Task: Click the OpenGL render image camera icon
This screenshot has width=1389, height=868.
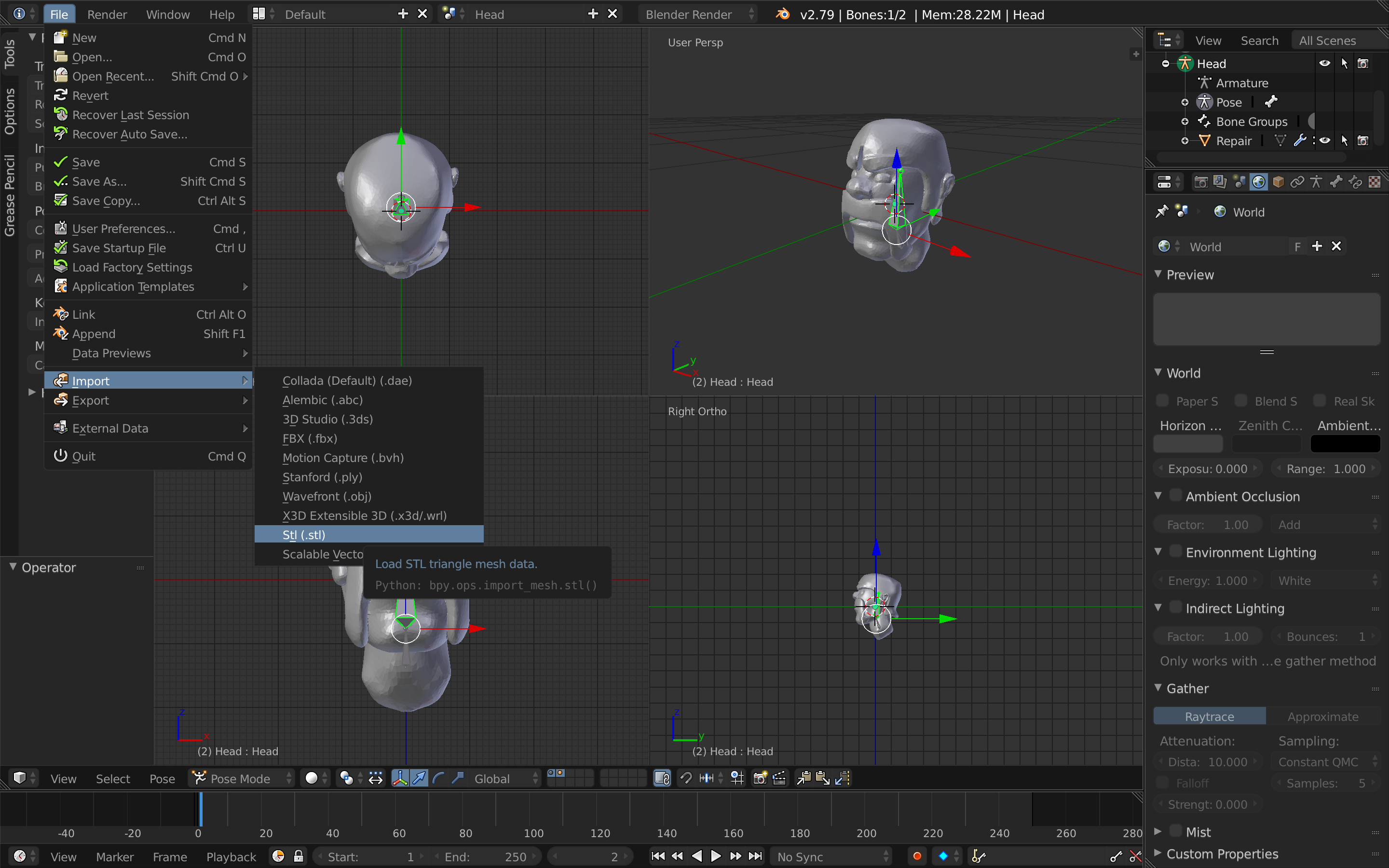Action: coord(761,778)
